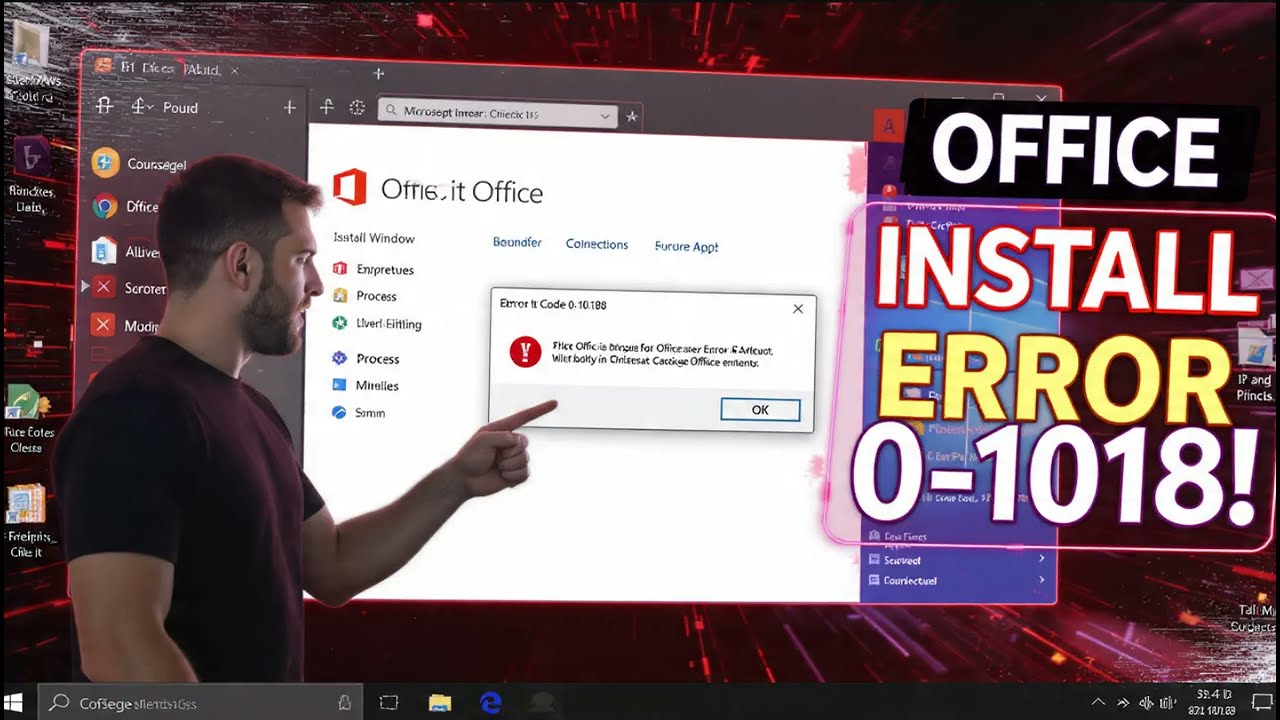Launch File Explorer from the taskbar

pyautogui.click(x=440, y=703)
